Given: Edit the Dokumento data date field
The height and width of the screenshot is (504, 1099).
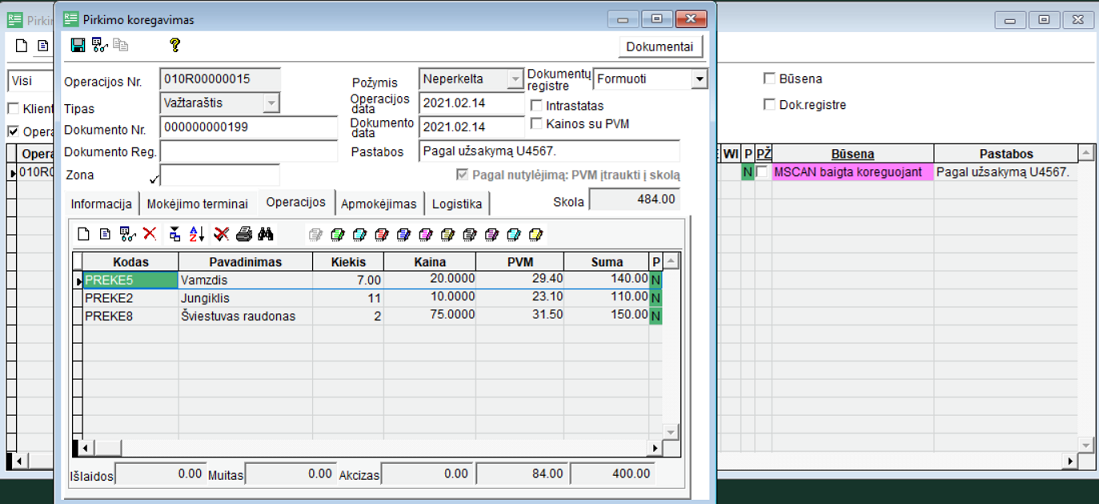Looking at the screenshot, I should tap(471, 127).
